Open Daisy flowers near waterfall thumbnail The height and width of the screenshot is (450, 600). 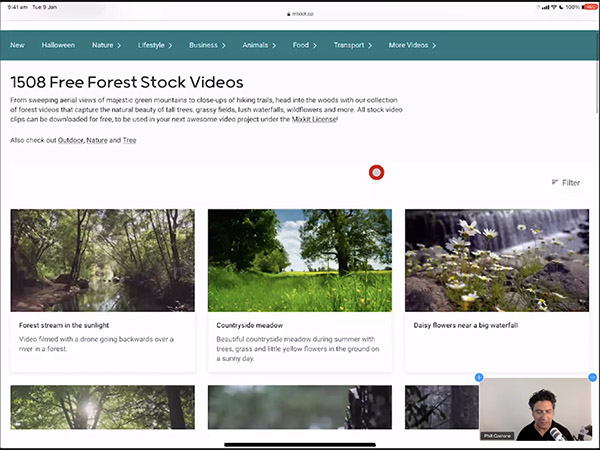(x=497, y=260)
